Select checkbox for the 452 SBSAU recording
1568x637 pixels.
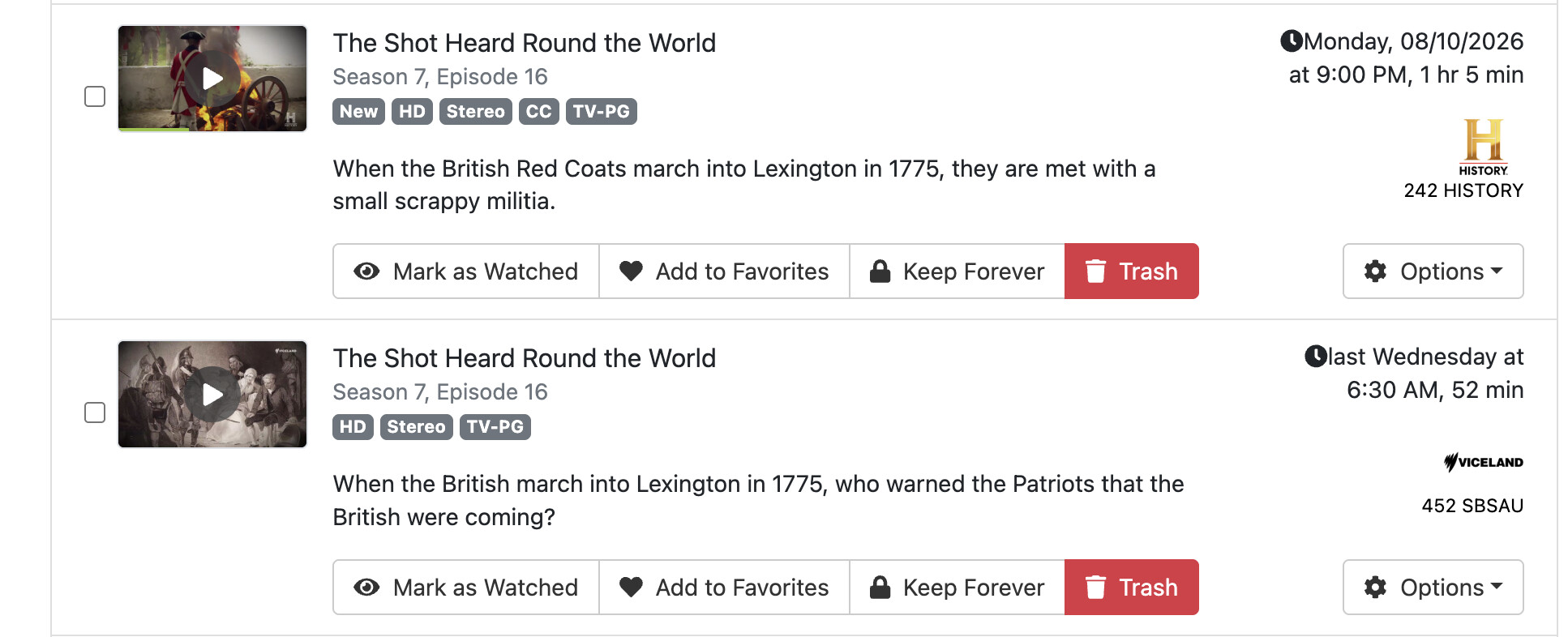pos(95,413)
